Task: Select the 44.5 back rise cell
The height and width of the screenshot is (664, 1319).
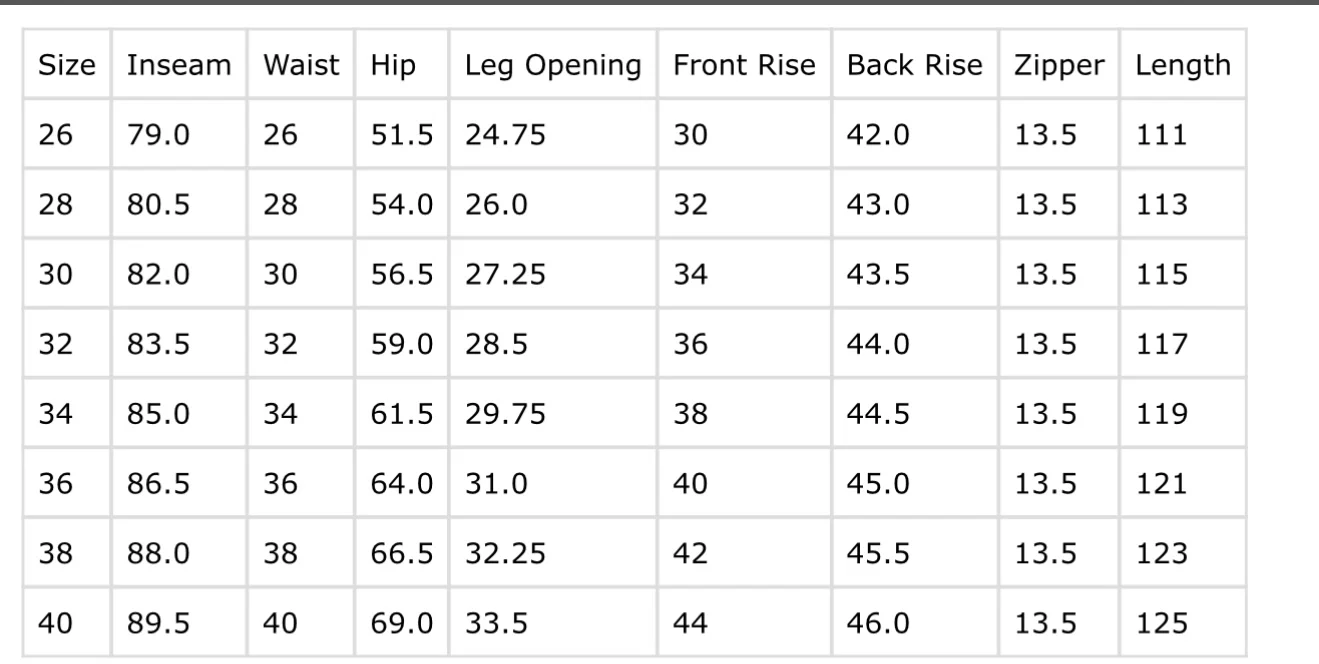Action: (878, 414)
